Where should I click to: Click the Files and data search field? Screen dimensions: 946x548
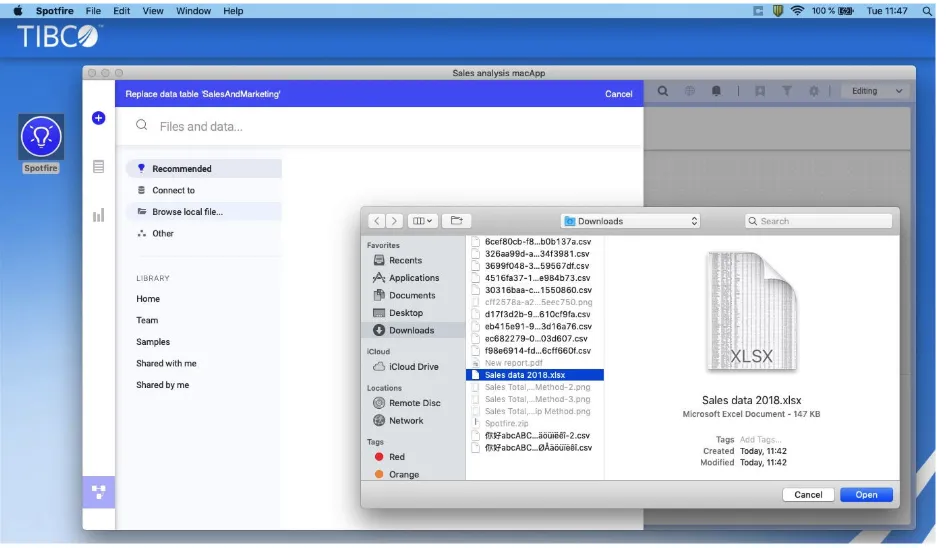coord(379,126)
